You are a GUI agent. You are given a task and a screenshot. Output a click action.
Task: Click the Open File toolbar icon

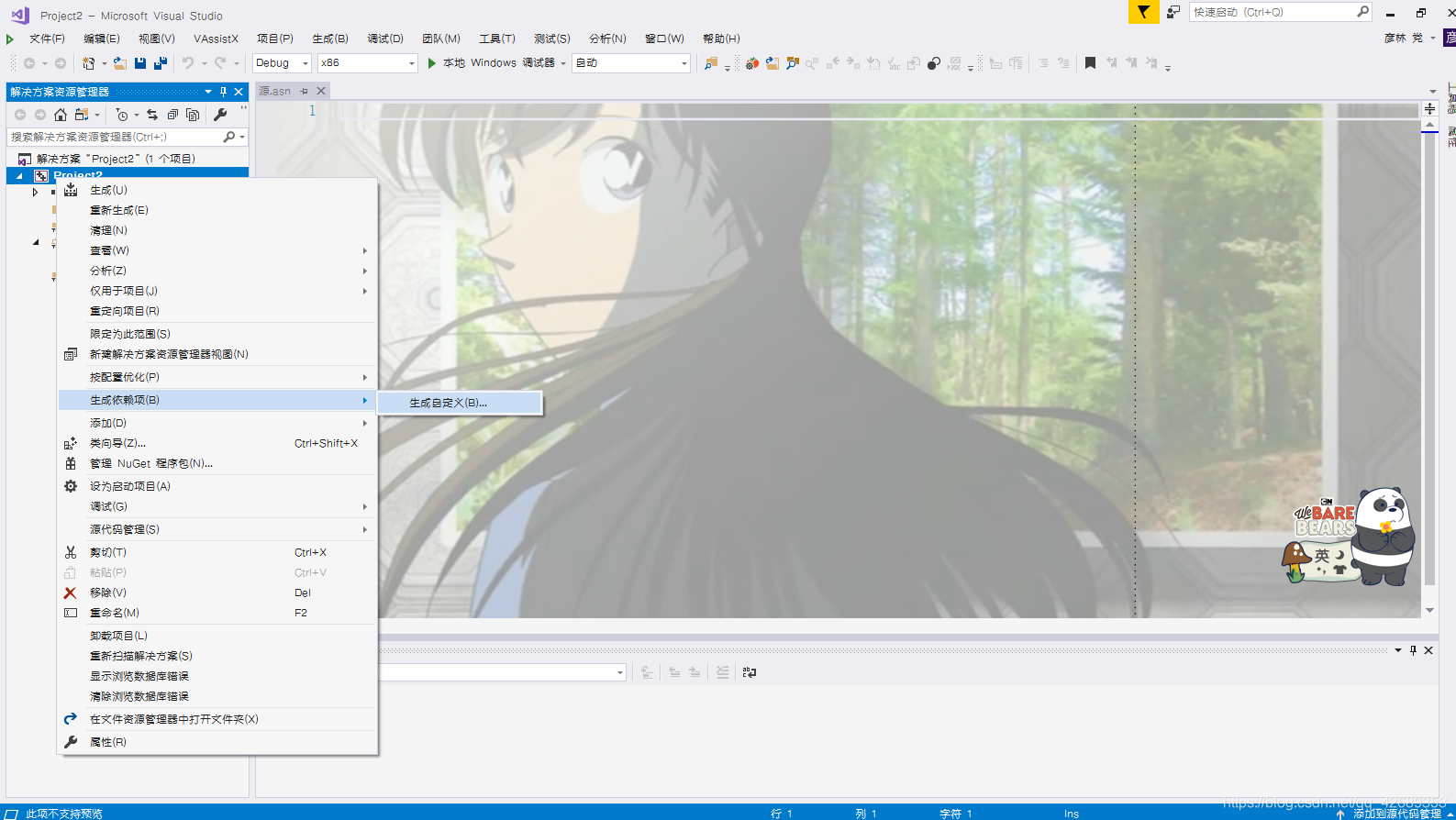coord(120,63)
